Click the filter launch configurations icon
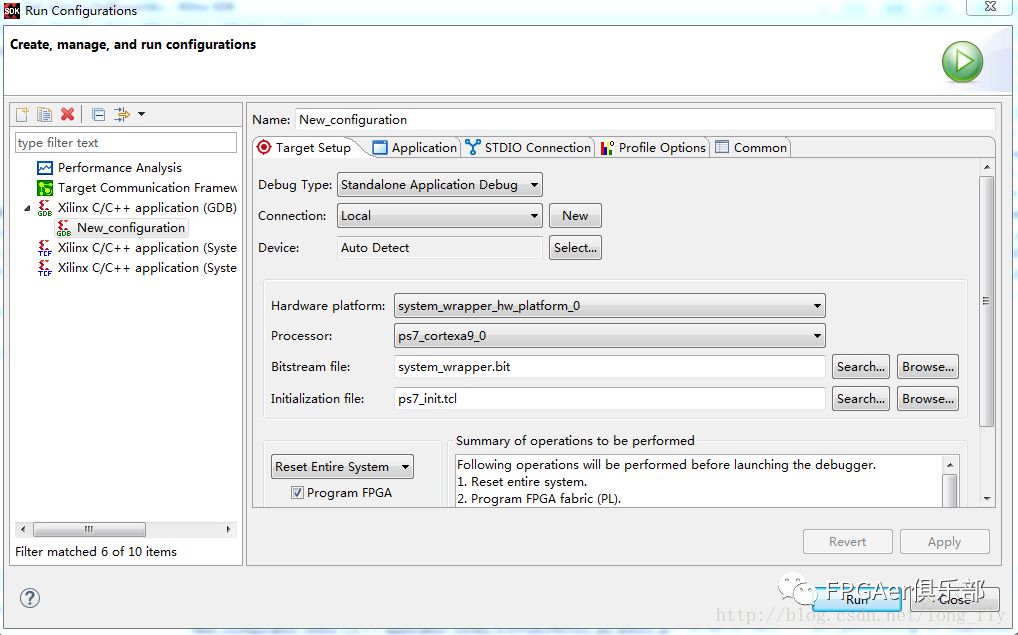 pos(121,115)
